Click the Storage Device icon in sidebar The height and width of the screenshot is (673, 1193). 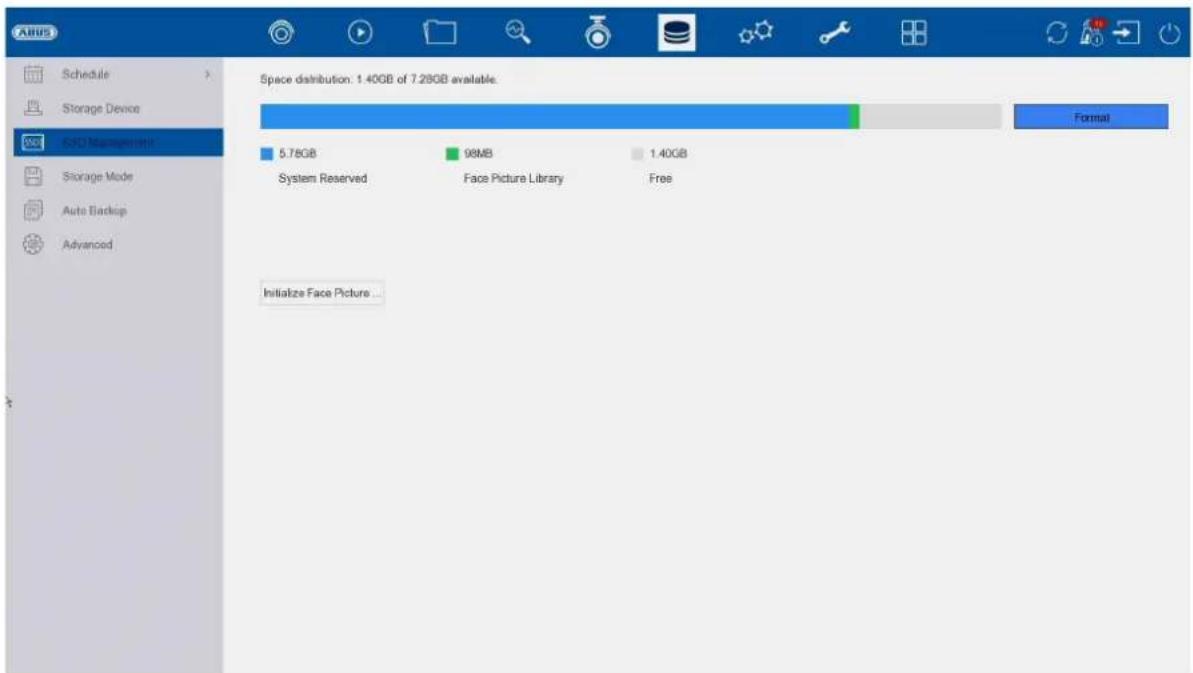click(33, 108)
